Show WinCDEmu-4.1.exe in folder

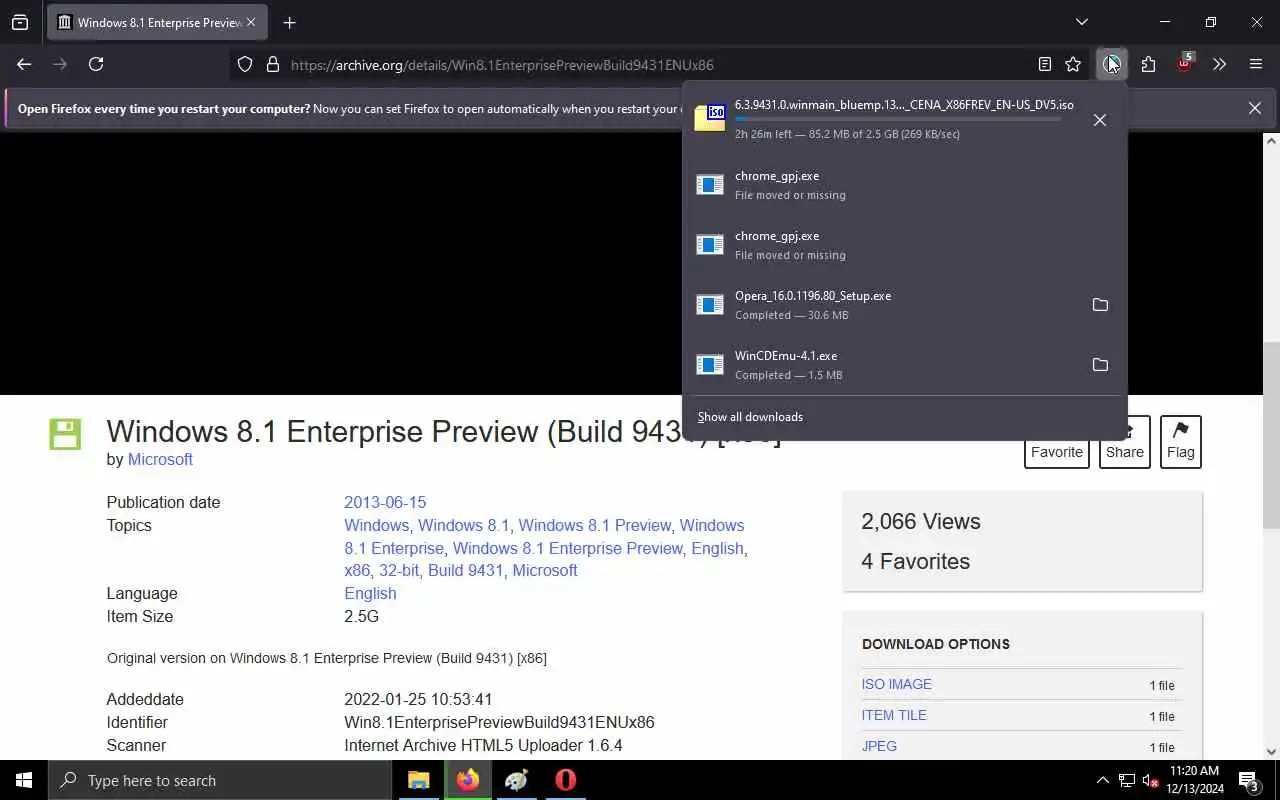1100,365
